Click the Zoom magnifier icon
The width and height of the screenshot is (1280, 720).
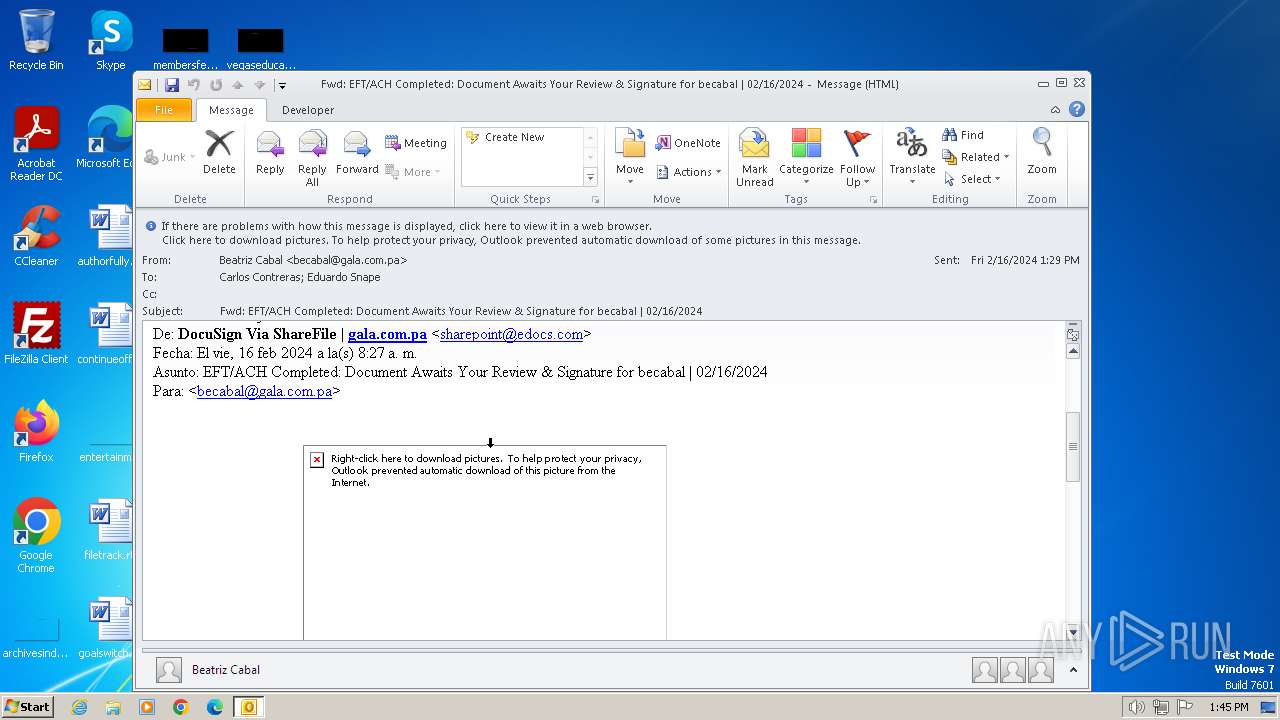[1042, 153]
